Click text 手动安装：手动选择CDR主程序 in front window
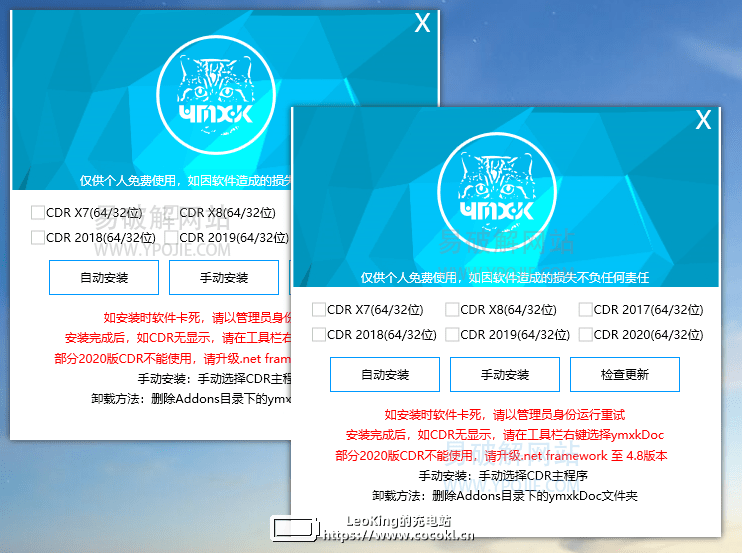 503,475
